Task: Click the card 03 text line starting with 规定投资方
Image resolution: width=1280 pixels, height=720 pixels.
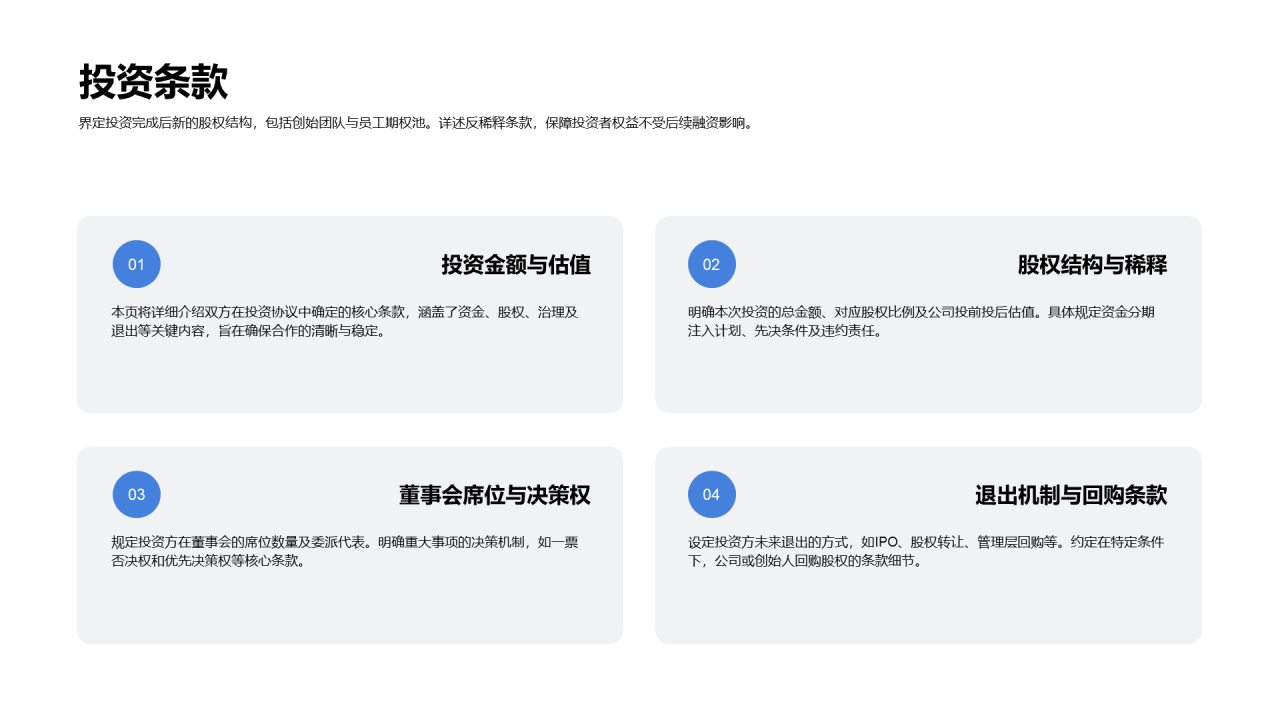Action: (345, 542)
